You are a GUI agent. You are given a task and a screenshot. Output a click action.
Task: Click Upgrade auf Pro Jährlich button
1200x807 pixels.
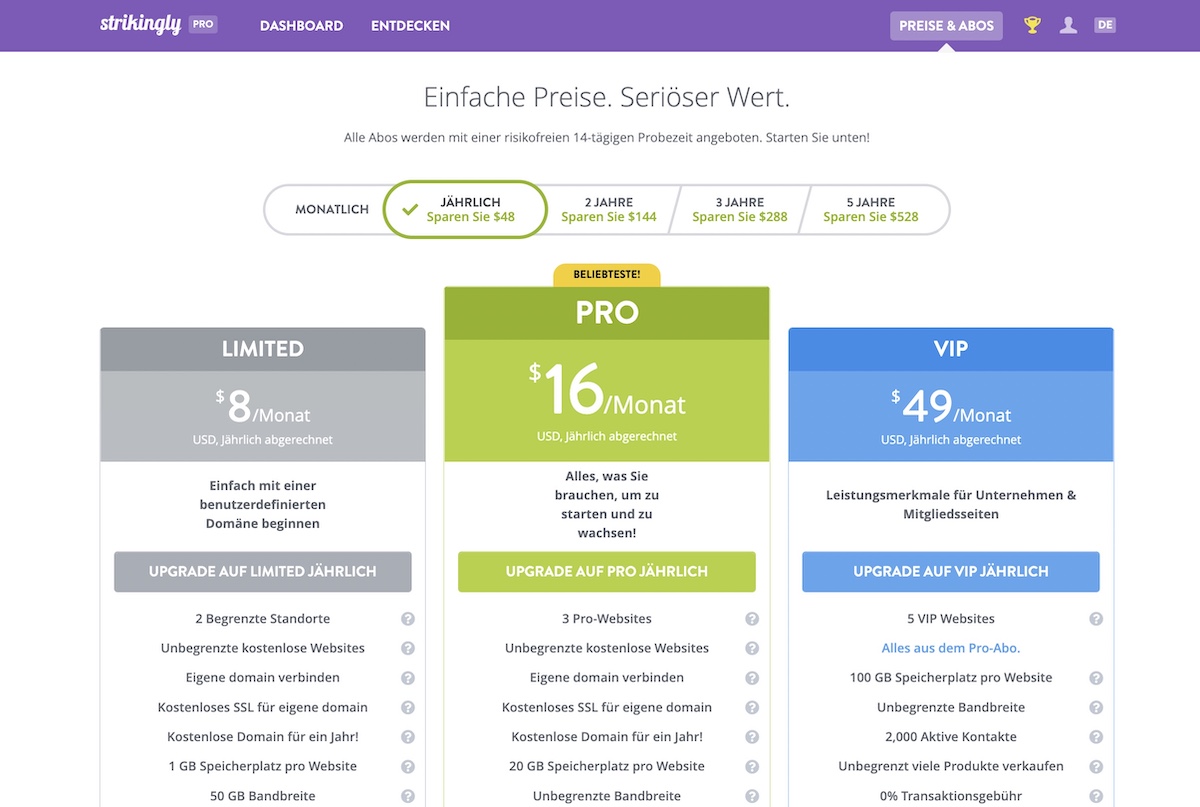pyautogui.click(x=607, y=572)
